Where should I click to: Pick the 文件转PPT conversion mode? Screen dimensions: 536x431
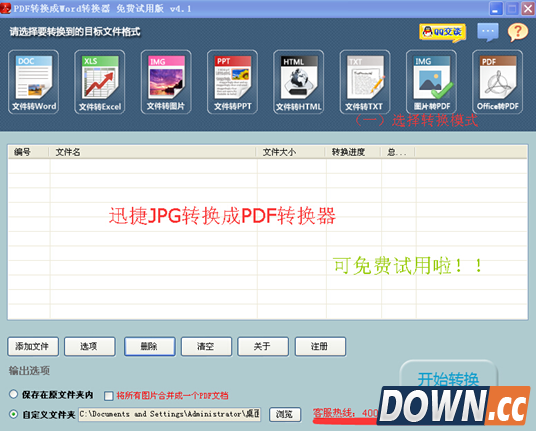click(232, 82)
